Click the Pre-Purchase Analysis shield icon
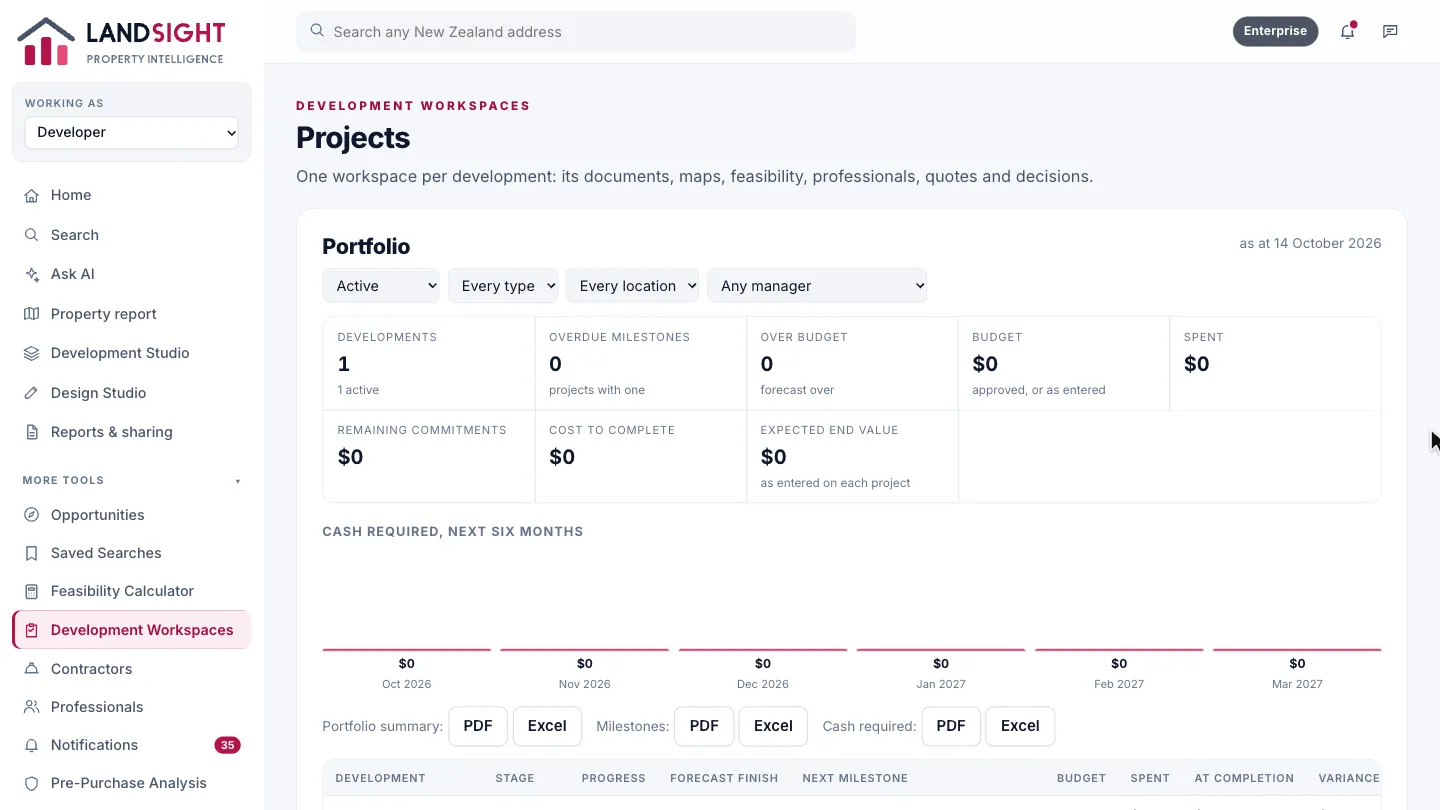This screenshot has height=810, width=1440. click(32, 783)
